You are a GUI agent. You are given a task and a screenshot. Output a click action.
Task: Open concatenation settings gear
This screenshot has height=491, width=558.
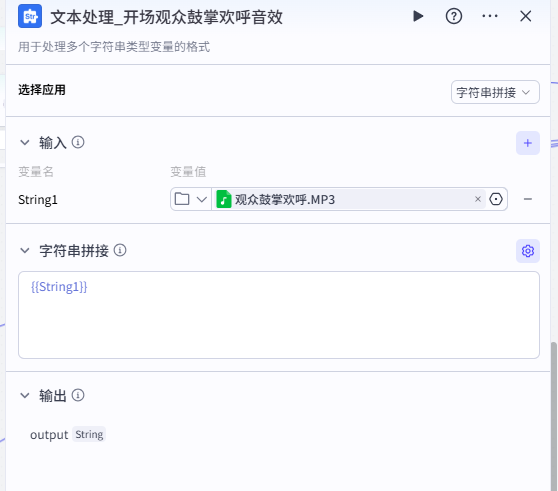(x=528, y=251)
